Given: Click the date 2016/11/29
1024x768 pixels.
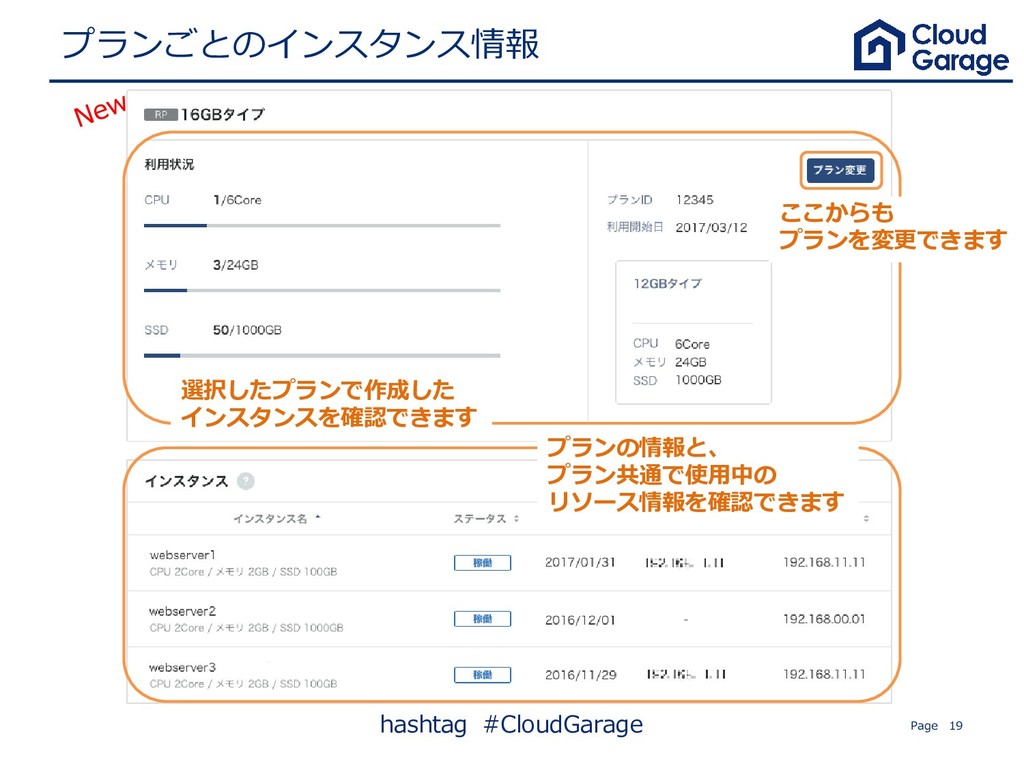Looking at the screenshot, I should [581, 675].
